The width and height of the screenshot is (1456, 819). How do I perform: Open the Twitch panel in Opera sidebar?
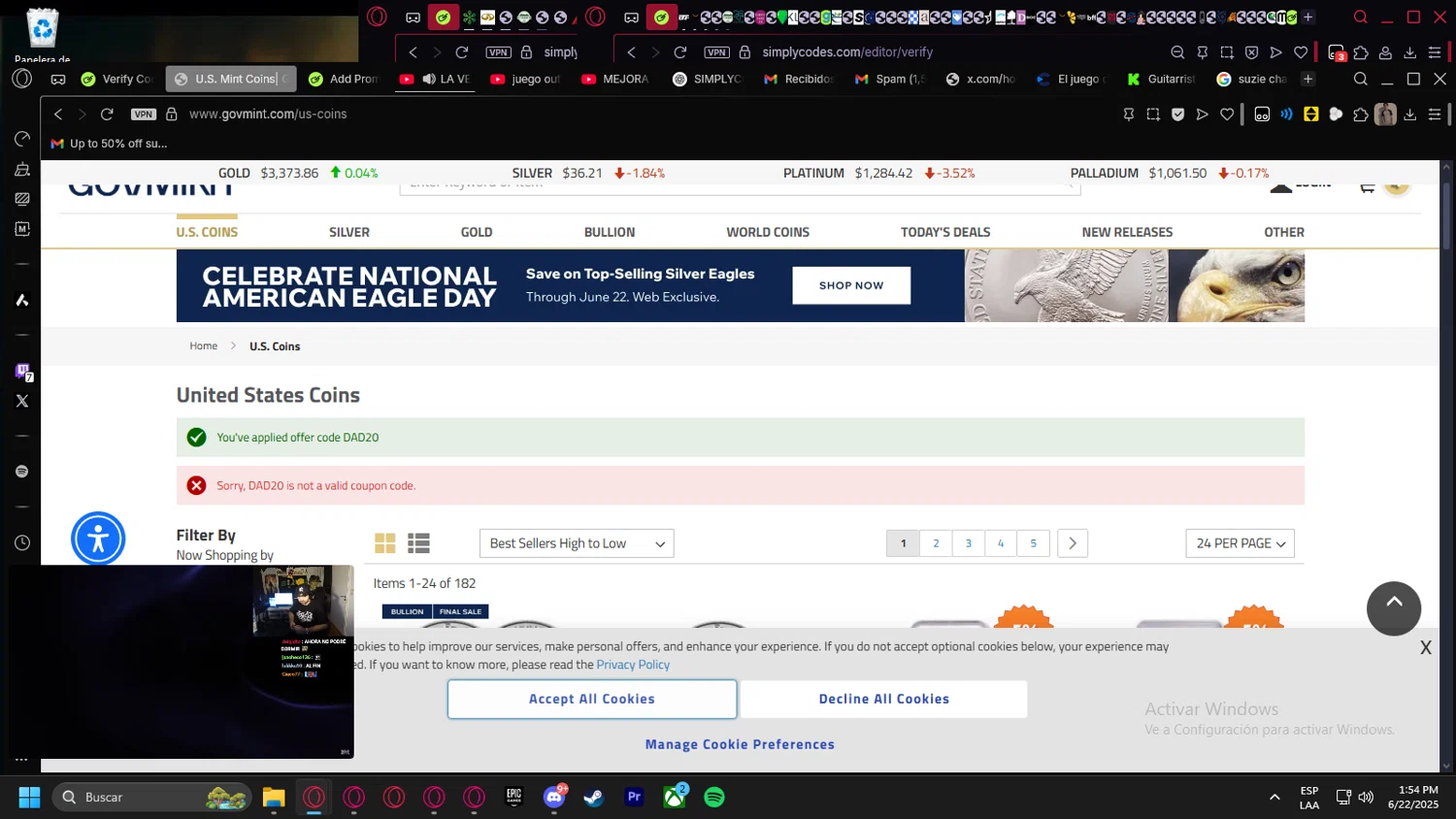click(x=21, y=371)
